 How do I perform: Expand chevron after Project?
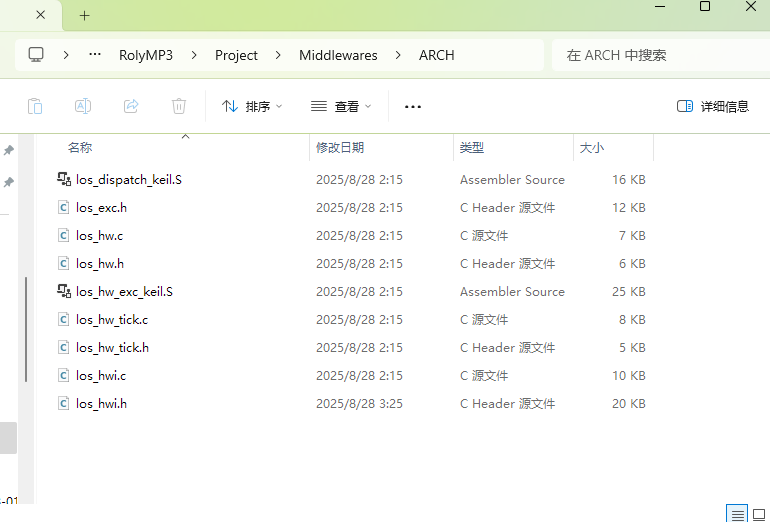tap(278, 55)
